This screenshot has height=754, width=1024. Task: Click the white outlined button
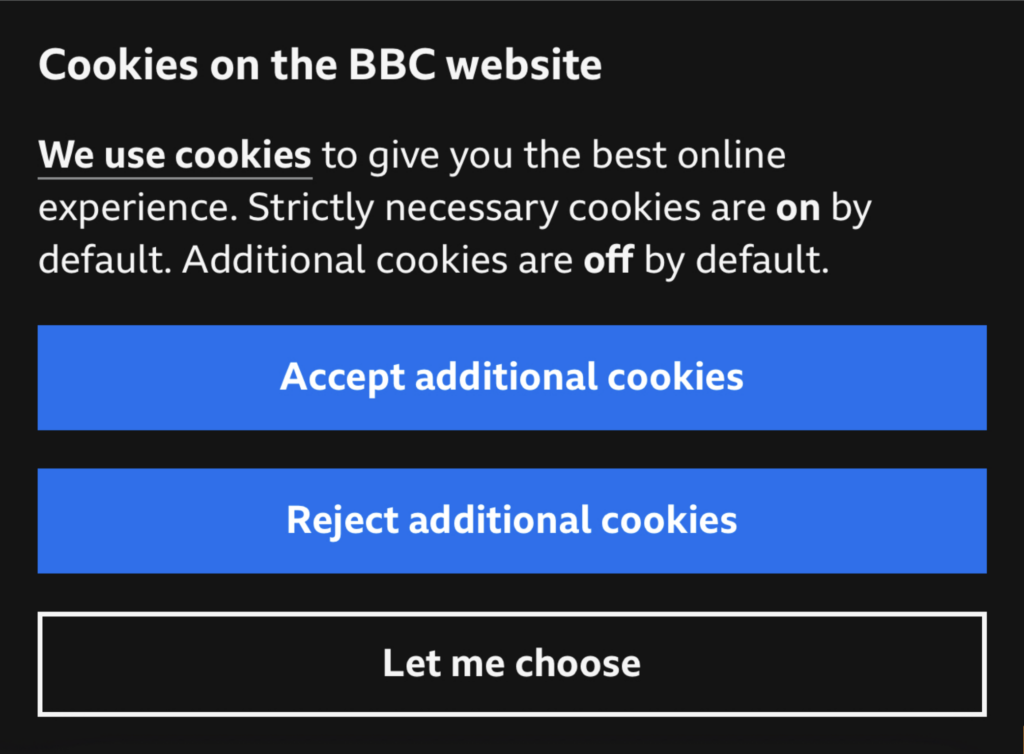pos(512,663)
